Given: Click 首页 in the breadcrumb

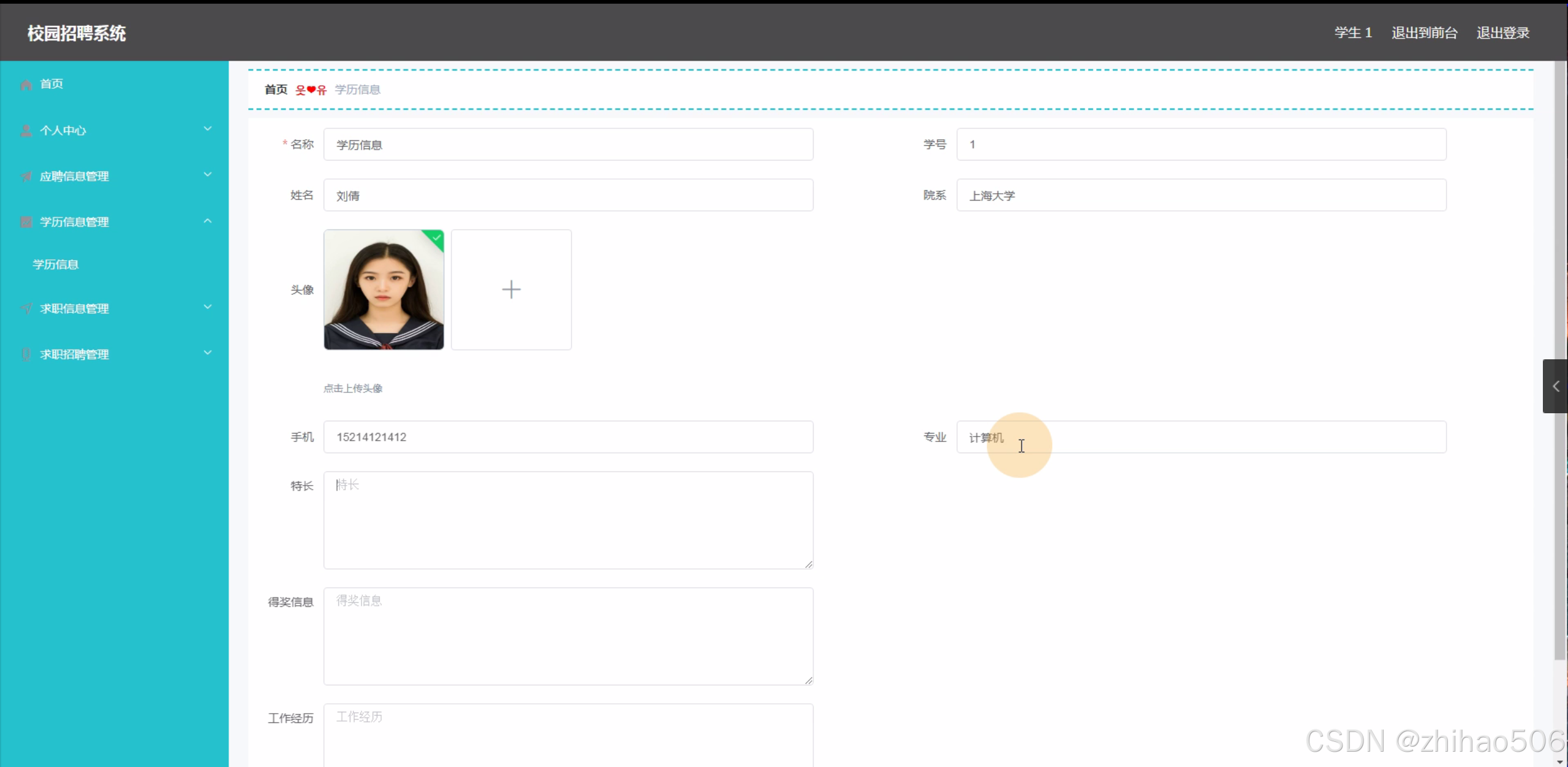Looking at the screenshot, I should (276, 90).
